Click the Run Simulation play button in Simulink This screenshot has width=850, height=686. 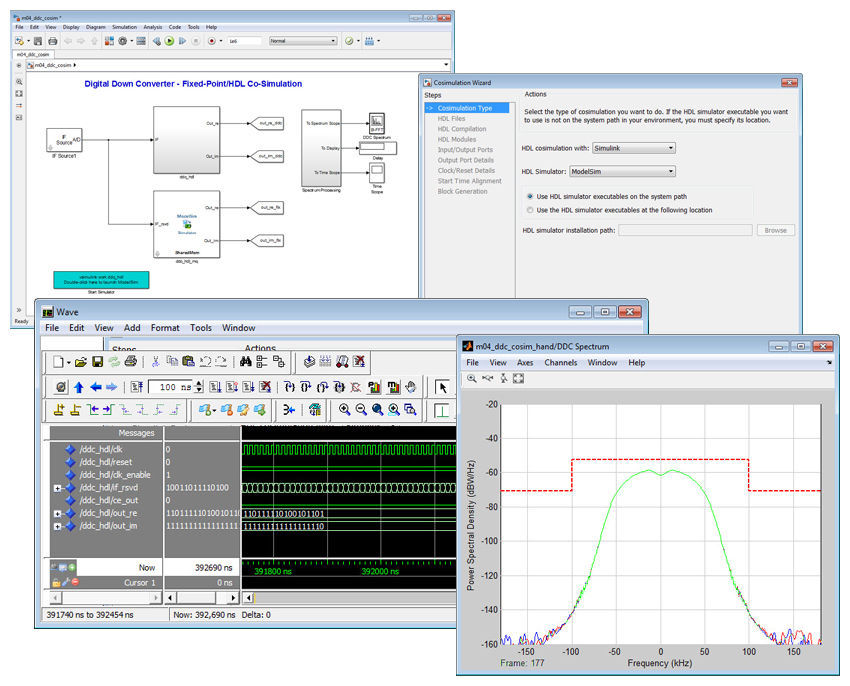168,41
